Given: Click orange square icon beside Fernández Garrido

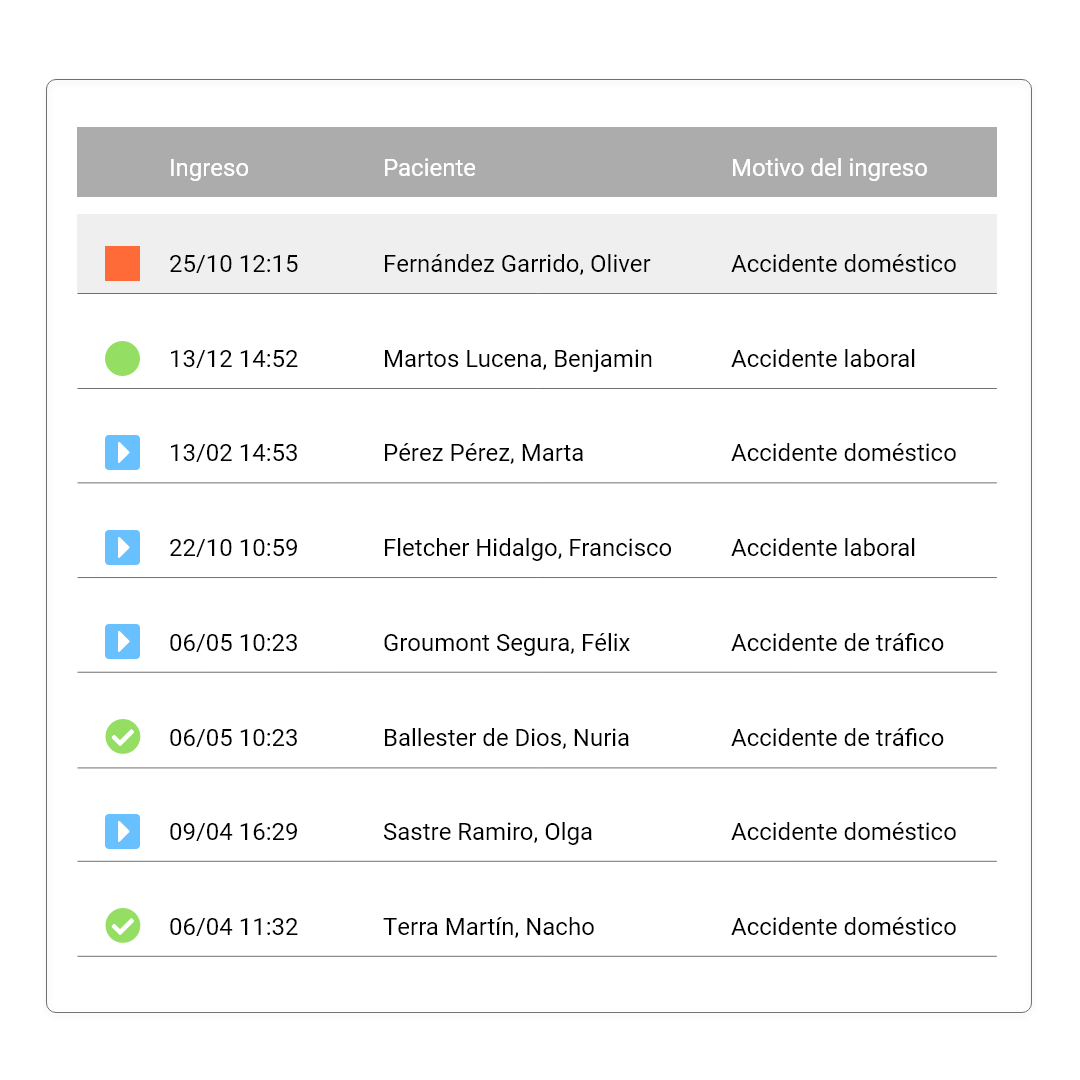Looking at the screenshot, I should coord(122,264).
